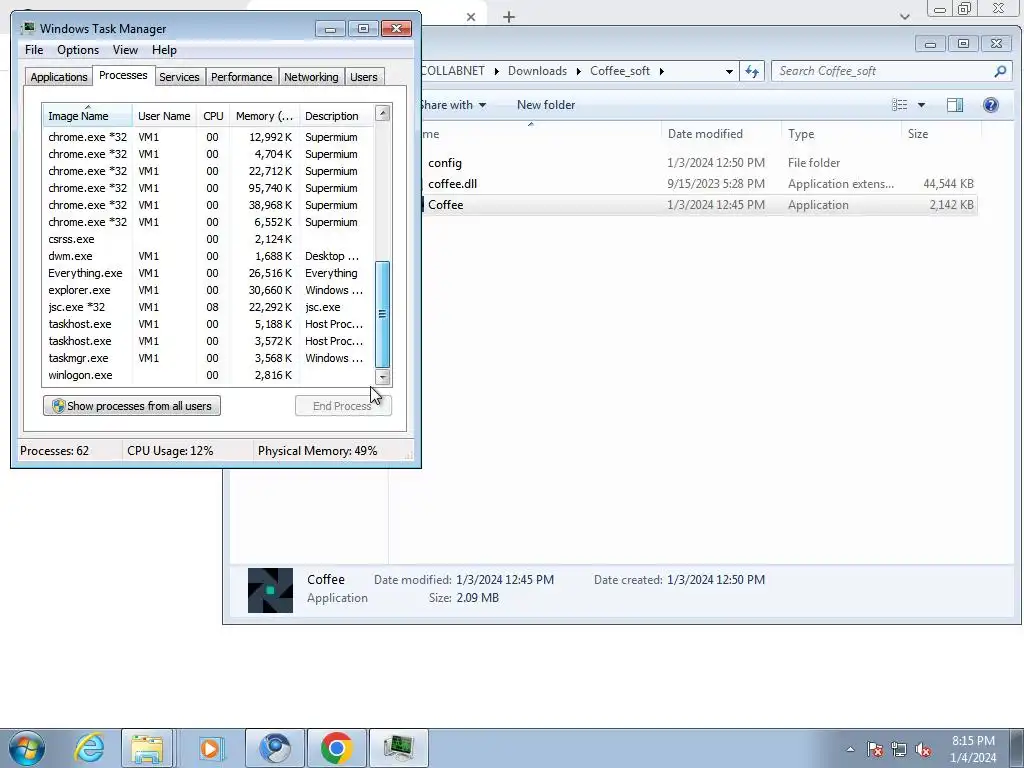Switch to the Services tab

click(x=179, y=76)
